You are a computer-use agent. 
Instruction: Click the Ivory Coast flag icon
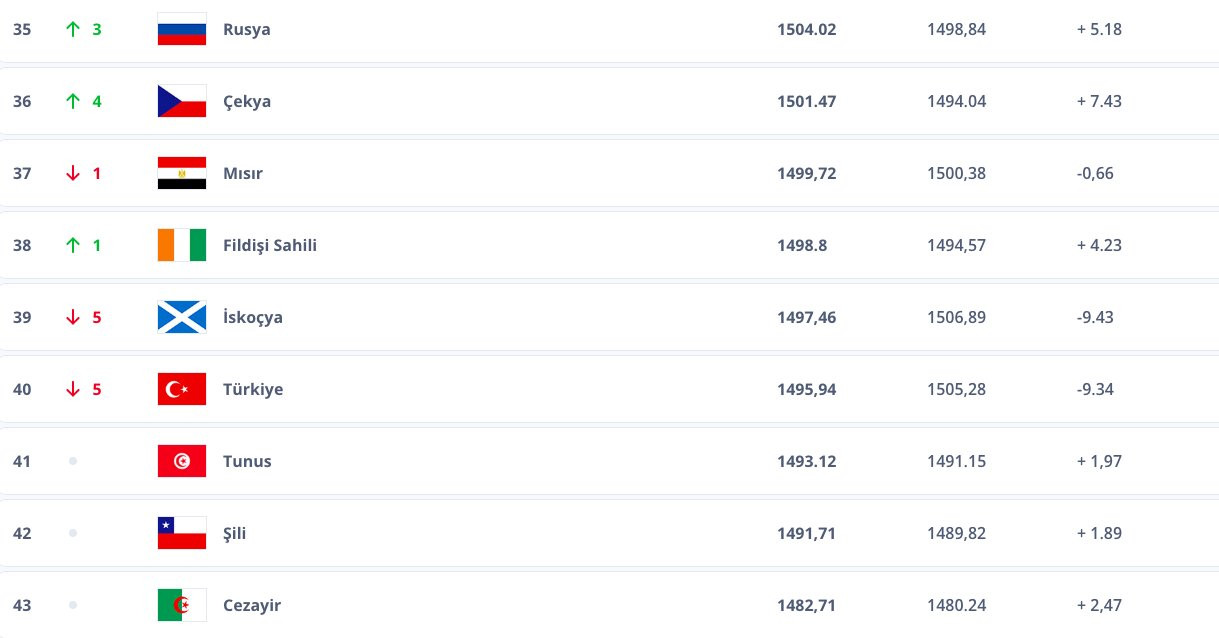182,245
